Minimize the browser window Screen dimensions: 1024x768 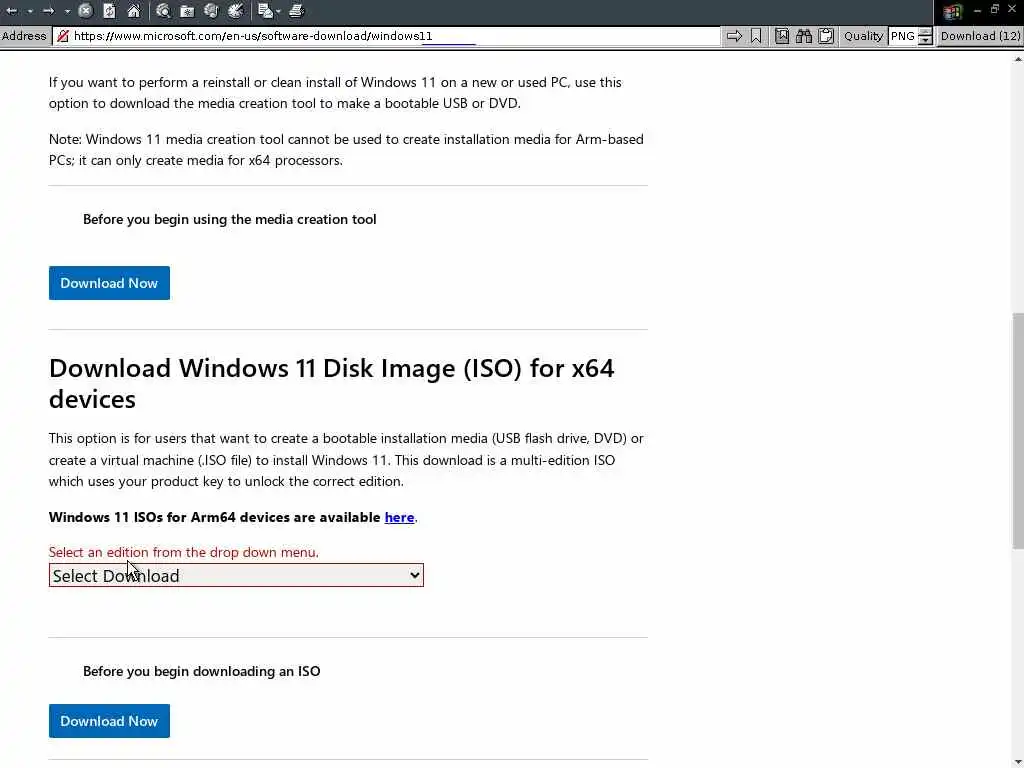[x=978, y=10]
